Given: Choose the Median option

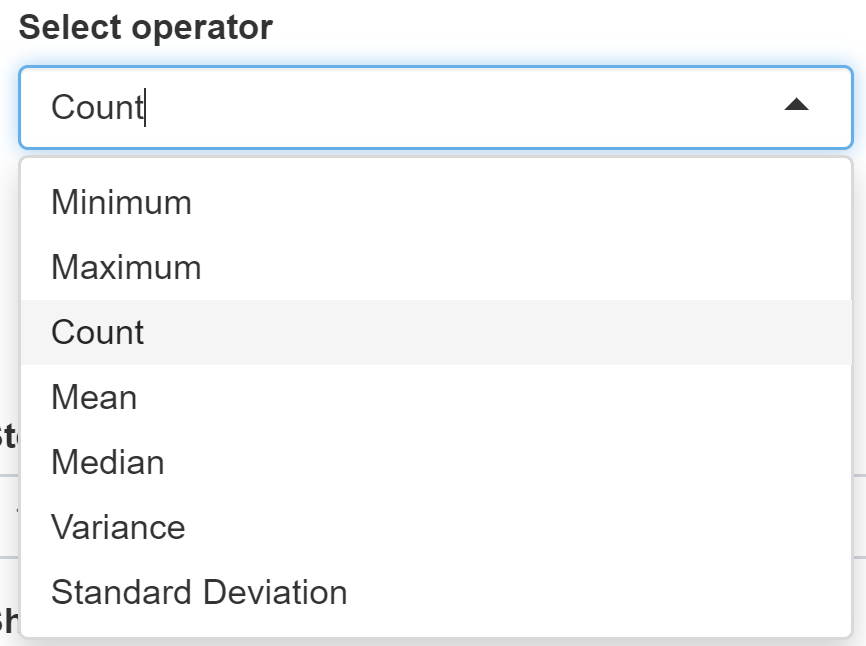Looking at the screenshot, I should pos(108,463).
